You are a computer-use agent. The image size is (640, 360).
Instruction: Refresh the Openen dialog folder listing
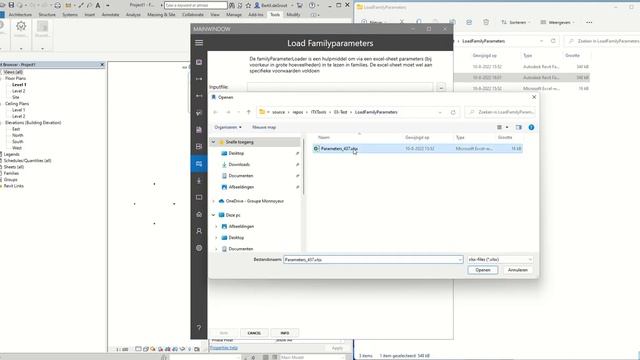pos(453,112)
